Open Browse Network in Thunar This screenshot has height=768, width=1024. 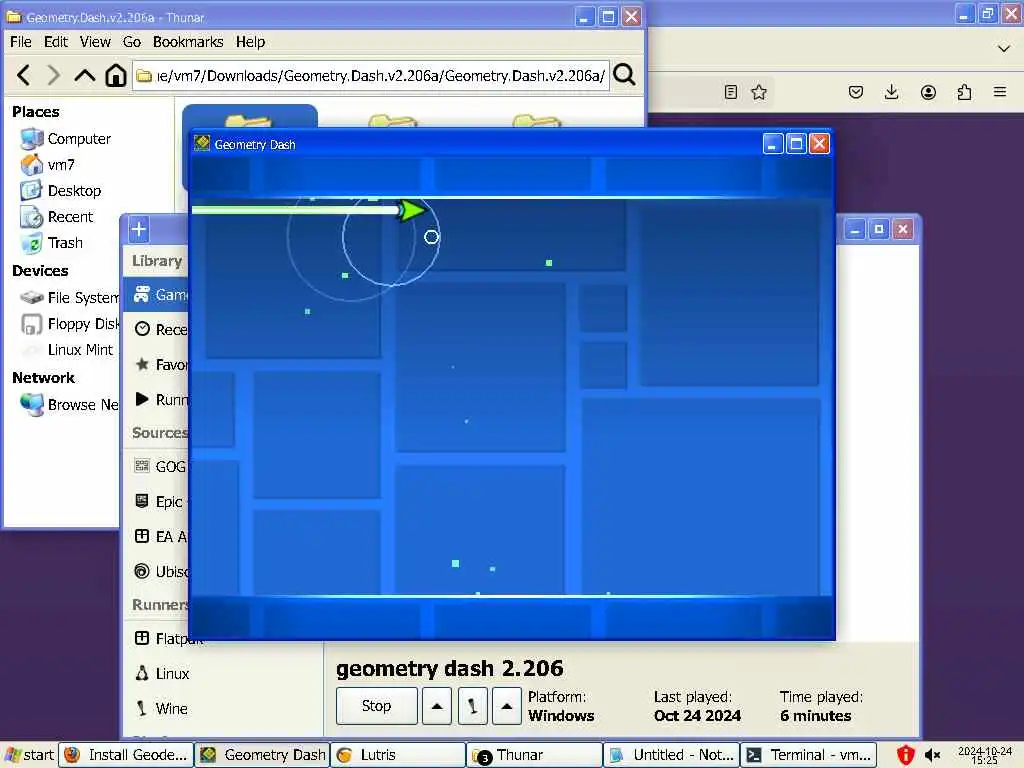coord(69,405)
